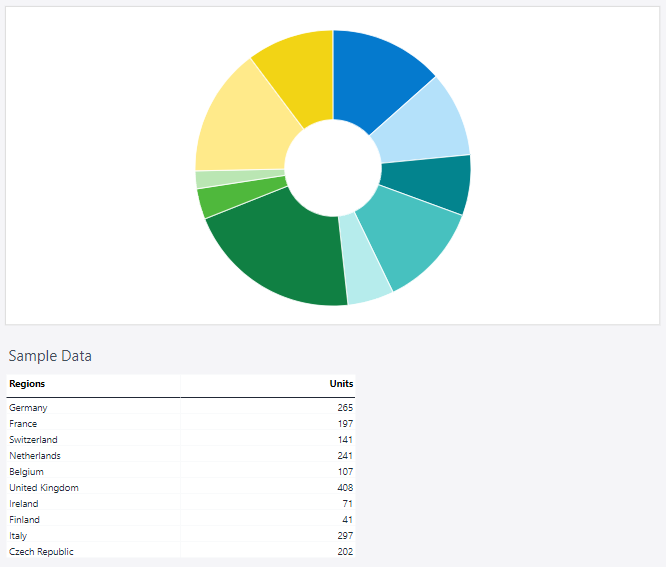Sort by the Units column header

pos(341,384)
